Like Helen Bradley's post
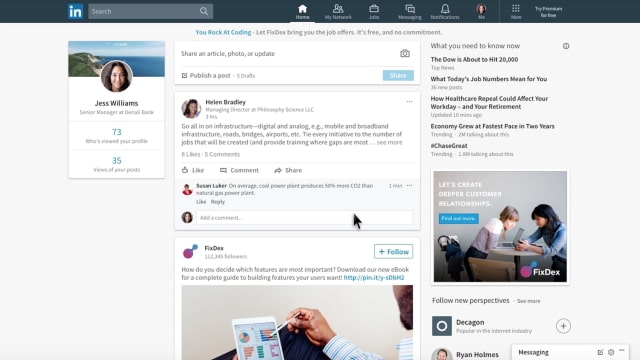Viewport: 640px width, 360px height. [x=193, y=170]
